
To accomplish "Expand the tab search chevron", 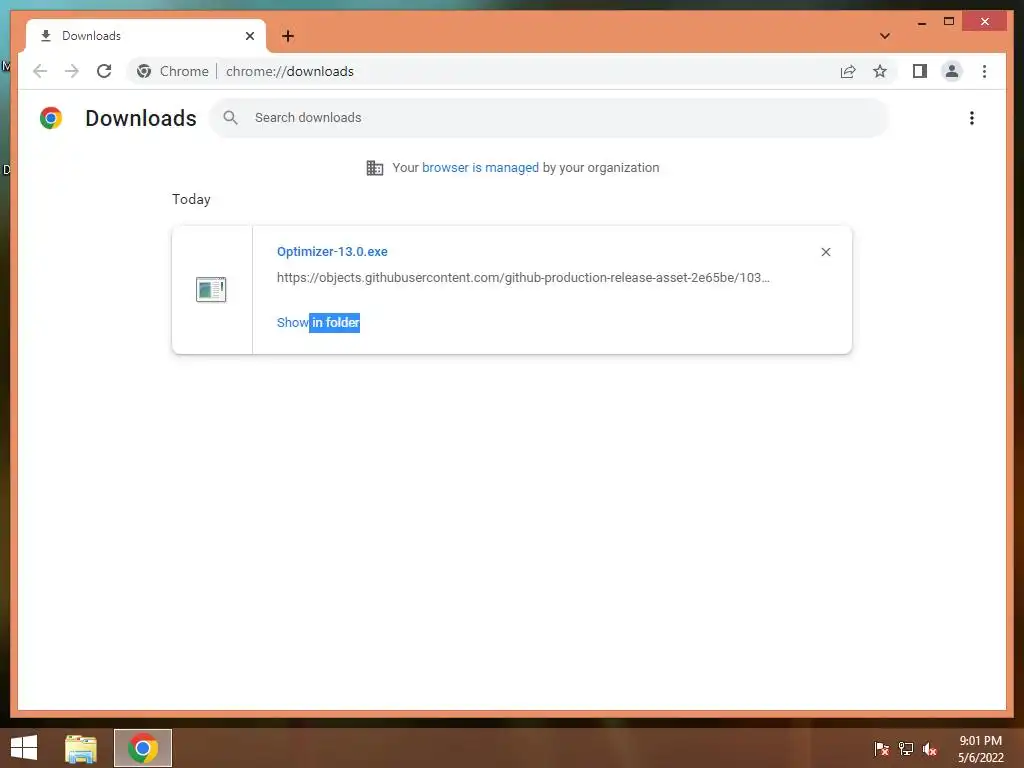I will (x=885, y=36).
